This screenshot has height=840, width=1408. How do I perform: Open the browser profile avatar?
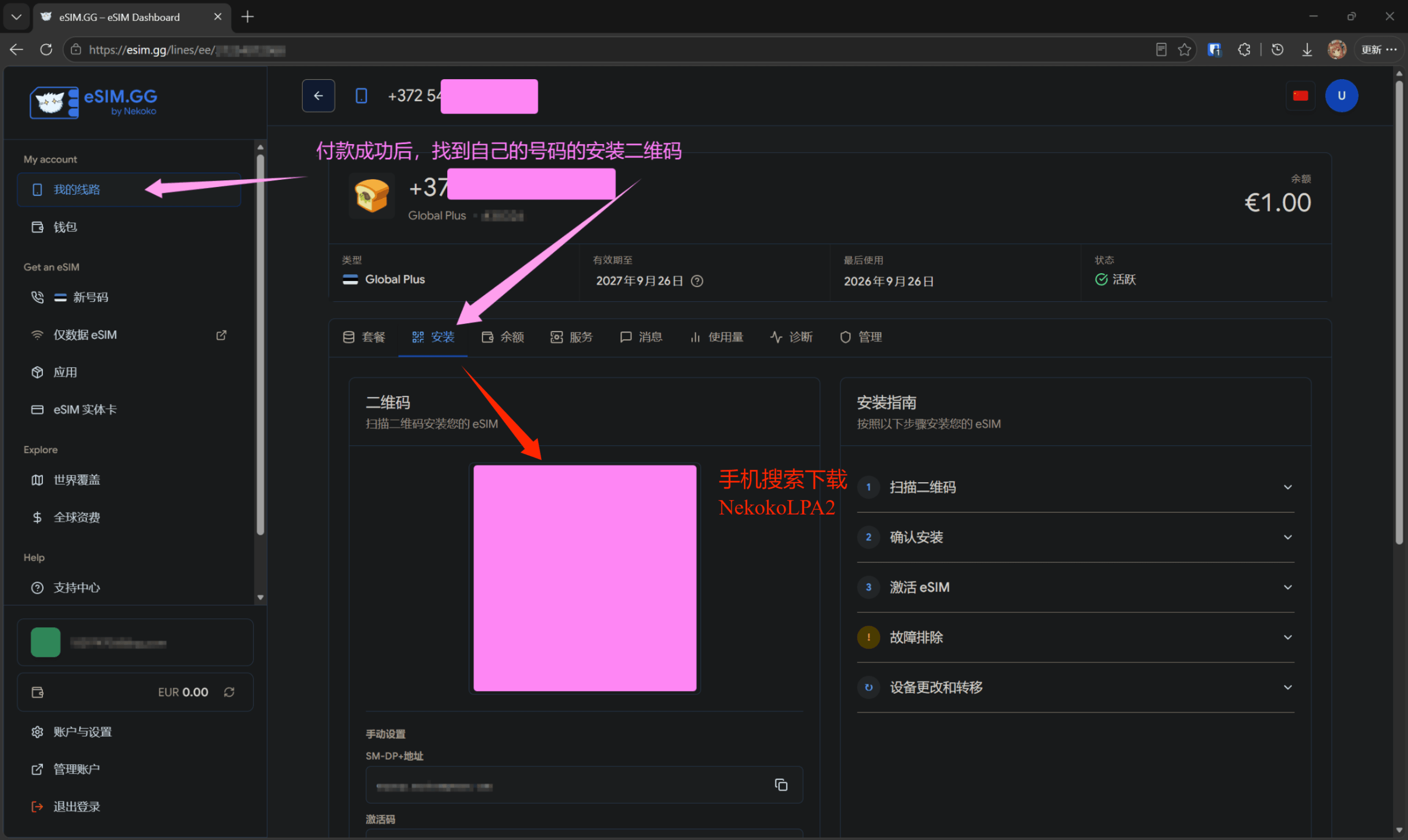[1336, 50]
